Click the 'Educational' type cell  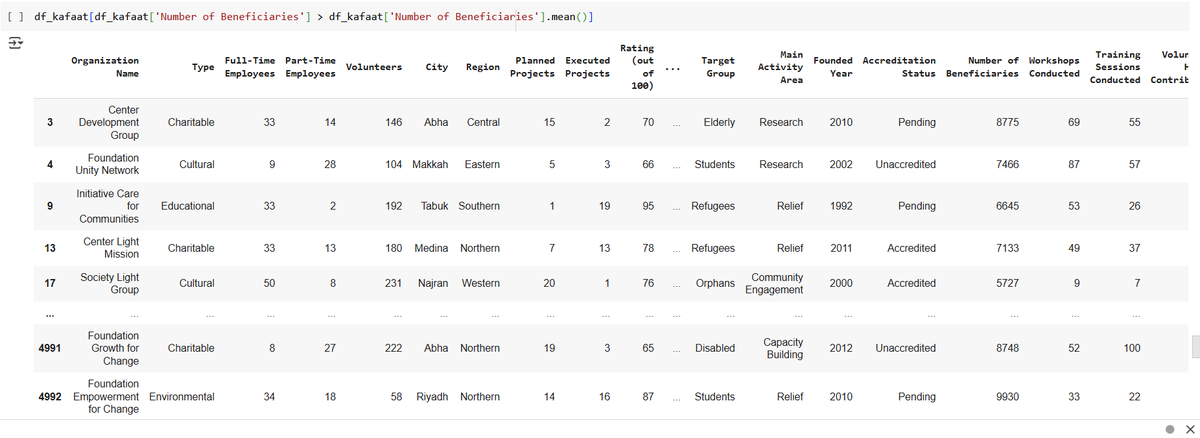187,206
